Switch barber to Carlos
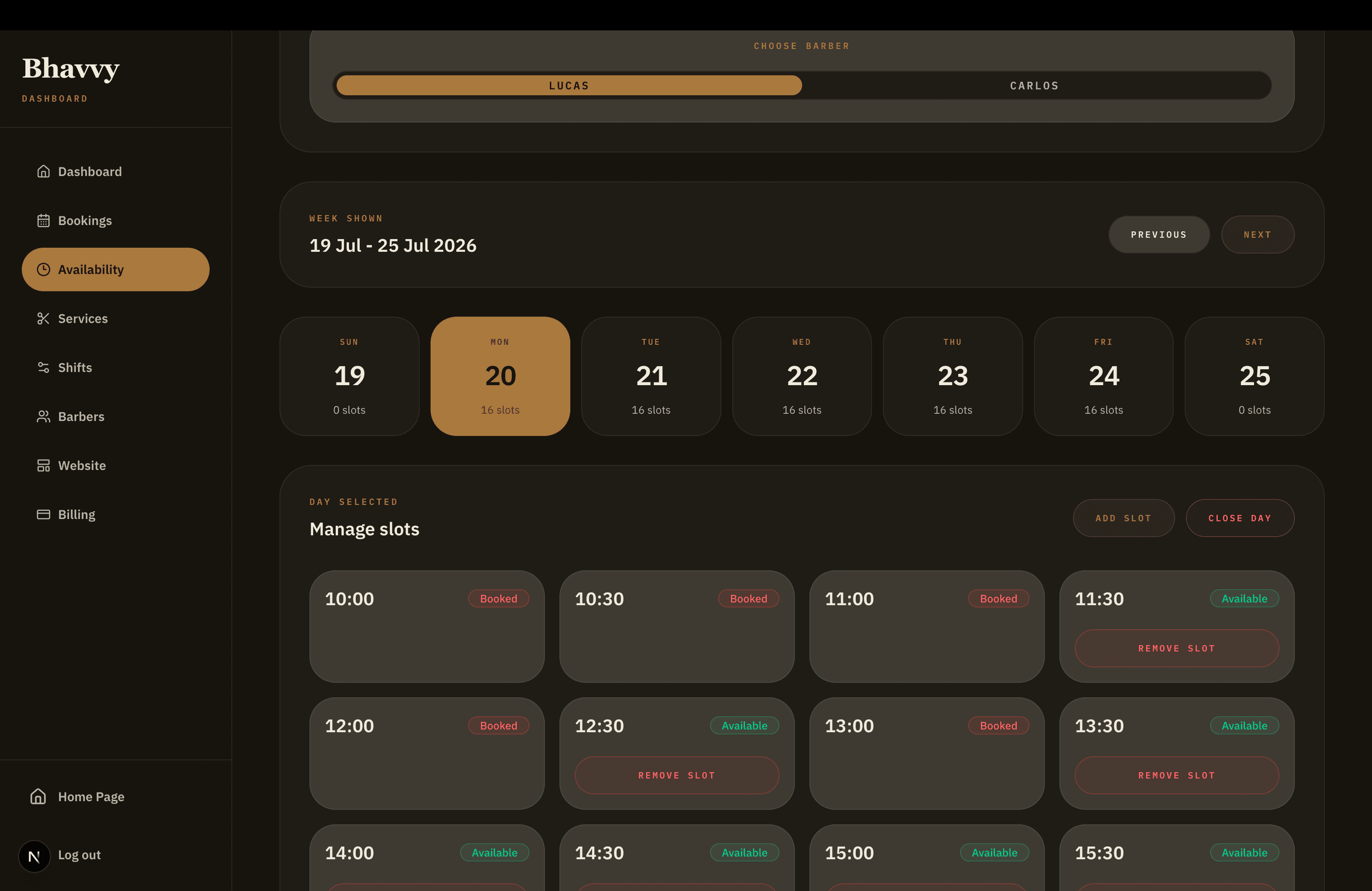1372x891 pixels. click(x=1035, y=85)
